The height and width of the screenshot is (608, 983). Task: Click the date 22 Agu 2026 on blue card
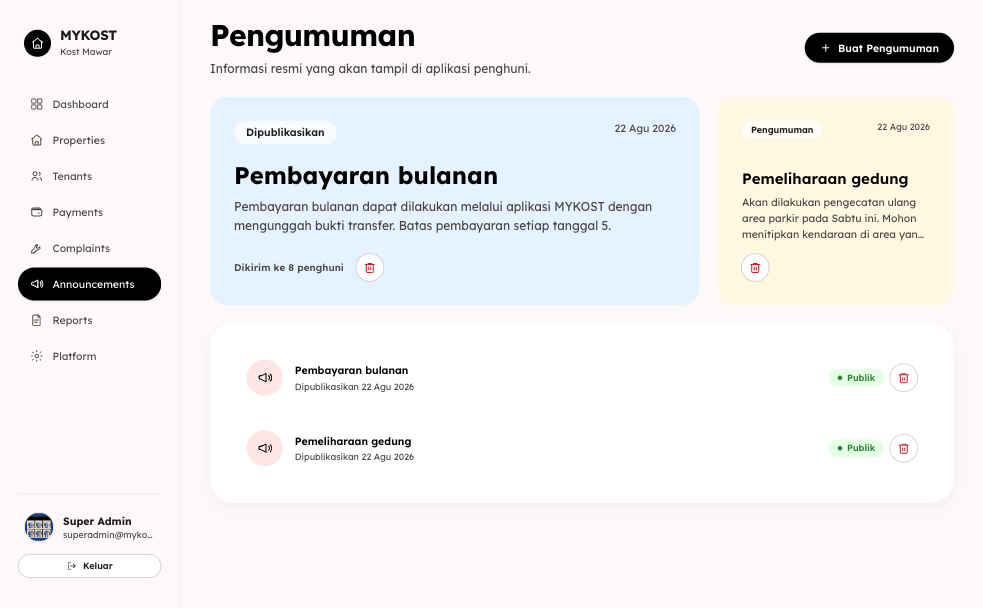click(x=645, y=128)
